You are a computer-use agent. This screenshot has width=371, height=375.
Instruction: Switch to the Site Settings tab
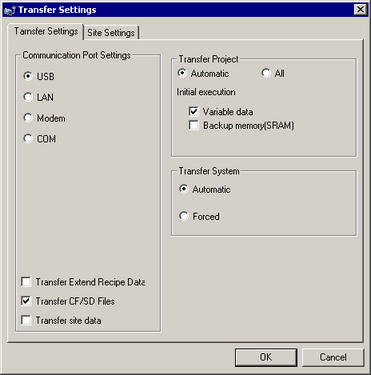tap(111, 33)
